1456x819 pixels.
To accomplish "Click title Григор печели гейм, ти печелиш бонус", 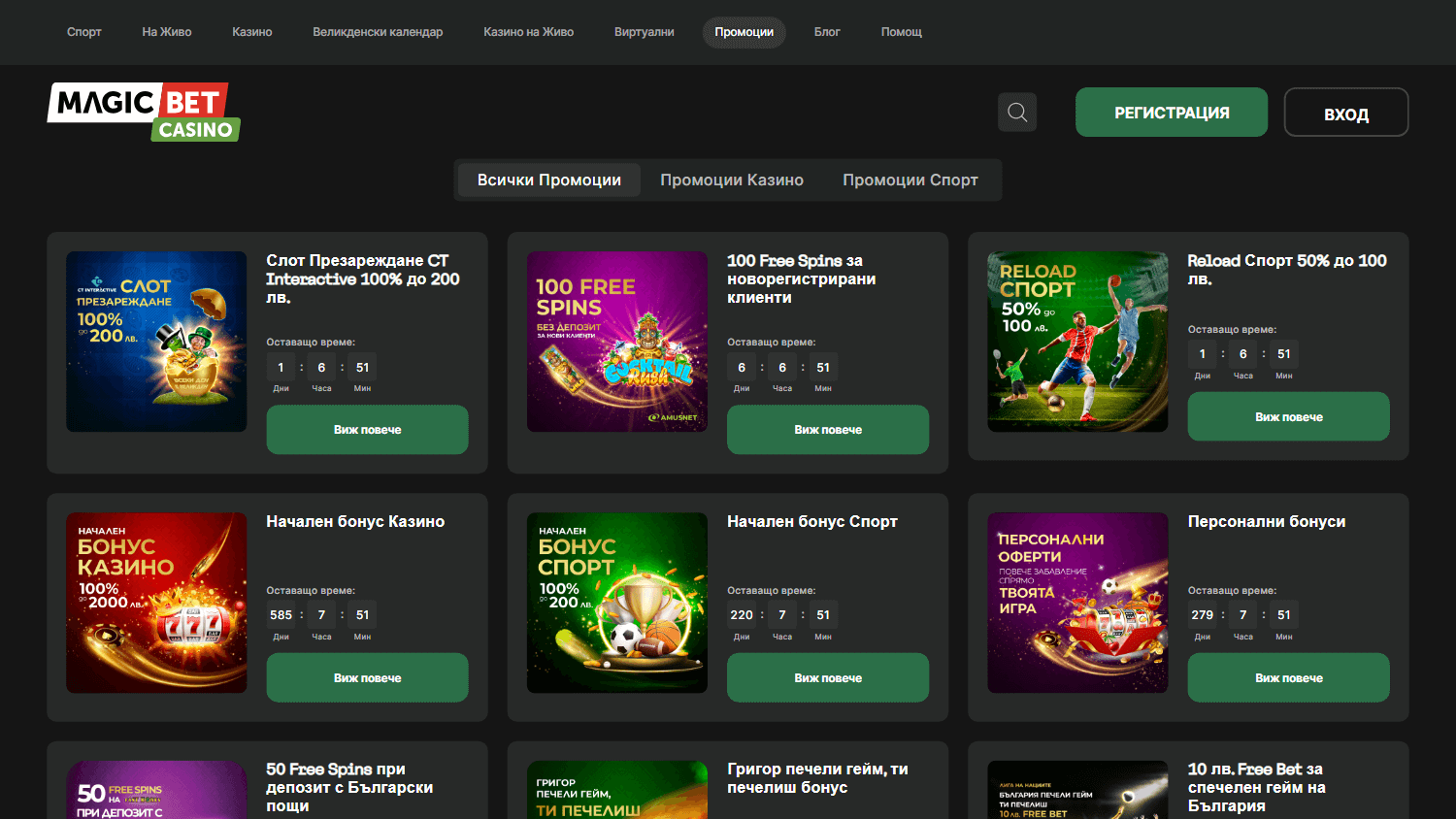I will [817, 778].
